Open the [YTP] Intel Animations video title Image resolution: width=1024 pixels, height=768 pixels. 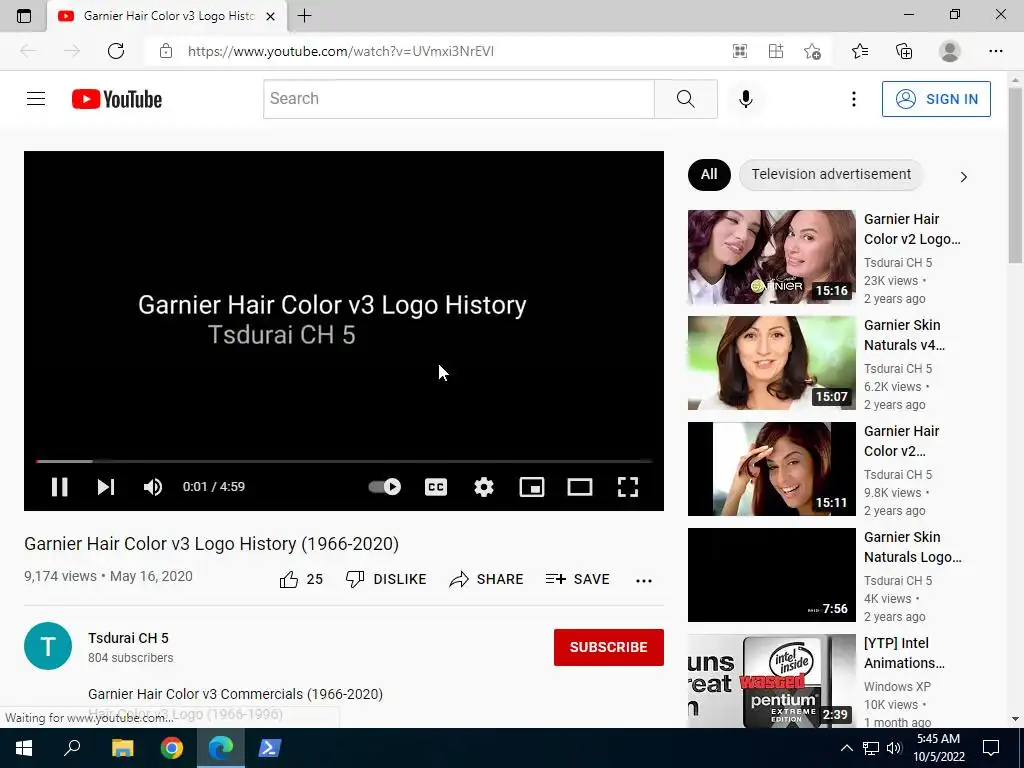(904, 653)
